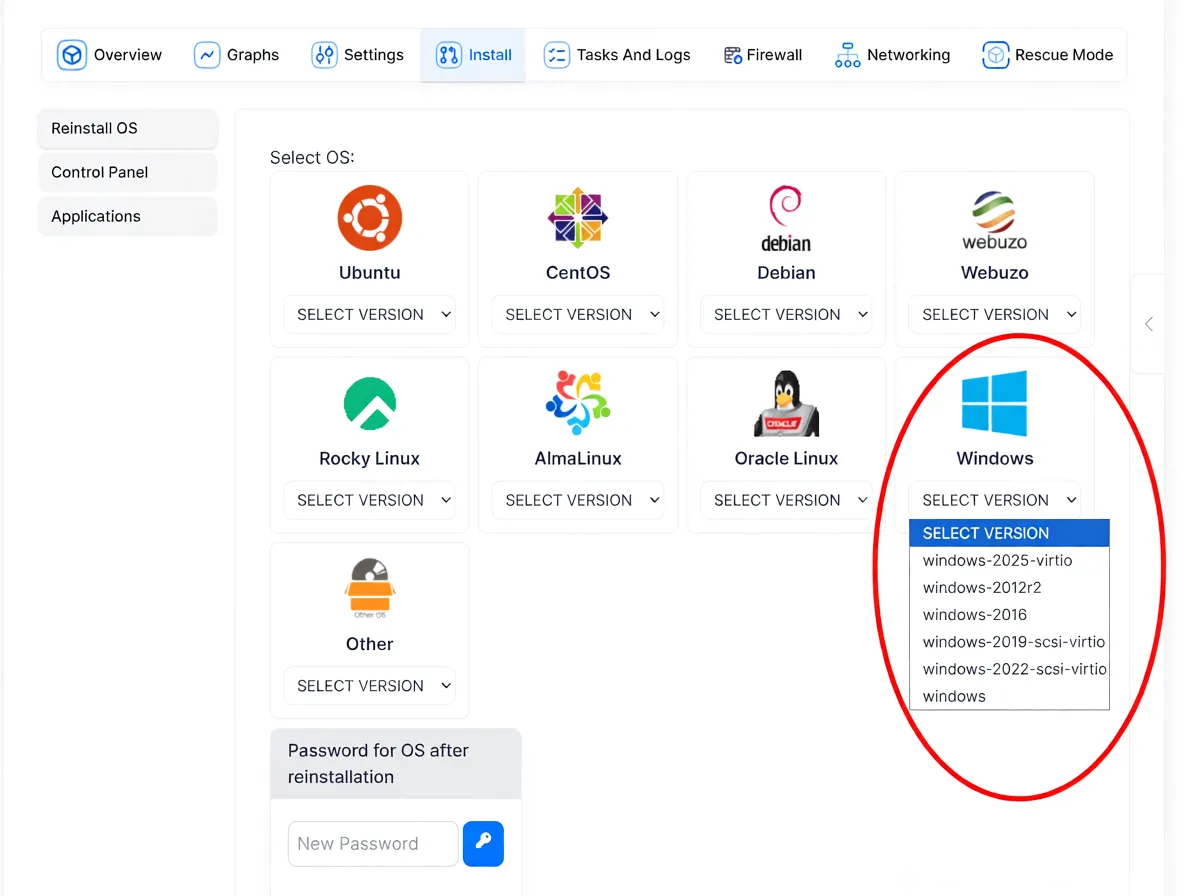Click the Rocky Linux logo

pos(369,401)
